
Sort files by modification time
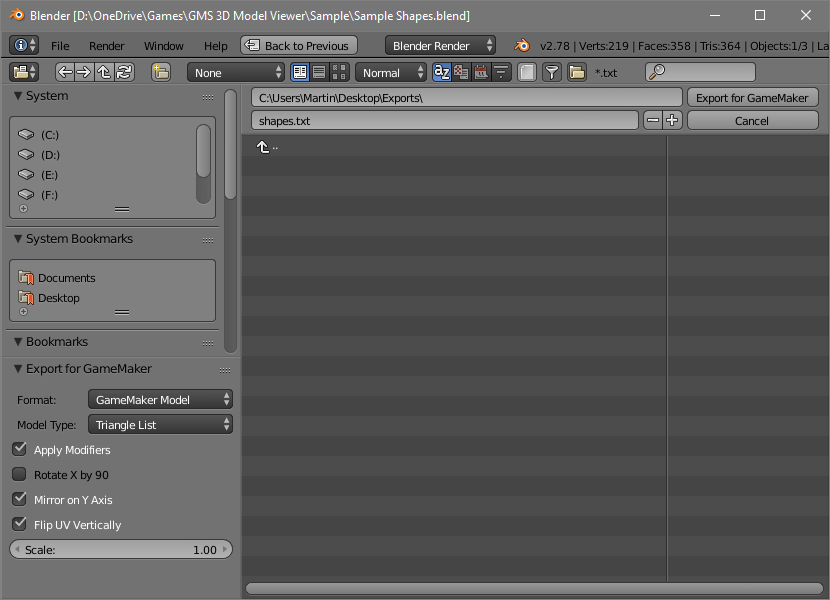coord(481,72)
